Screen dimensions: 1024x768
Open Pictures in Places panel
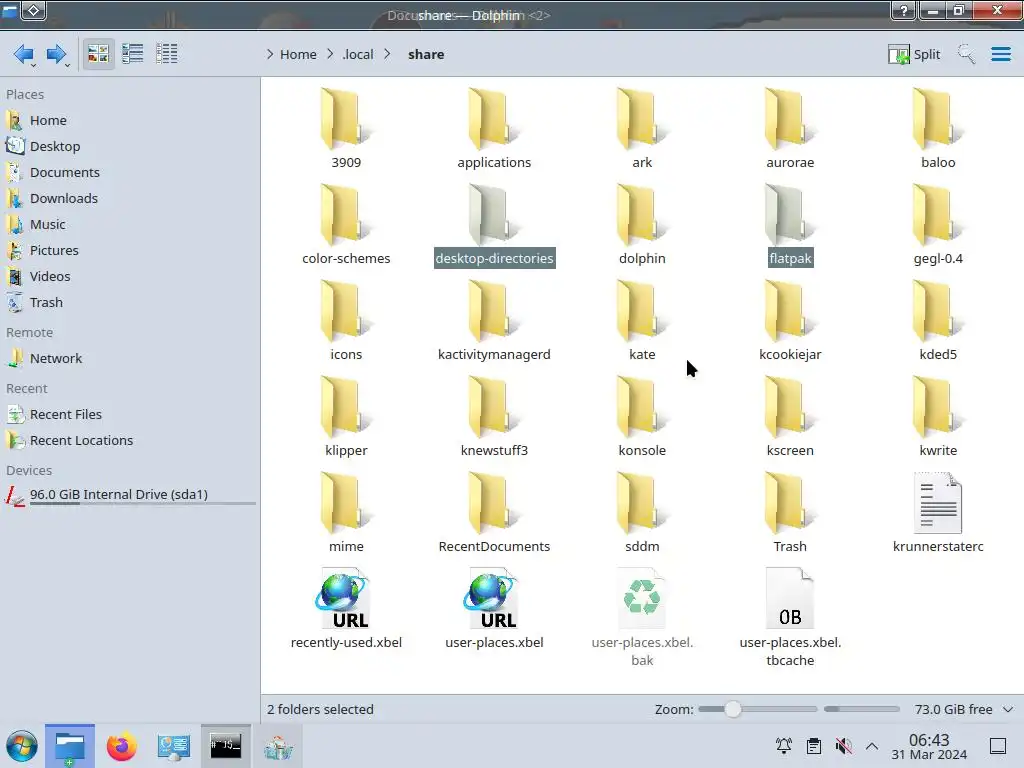click(54, 251)
